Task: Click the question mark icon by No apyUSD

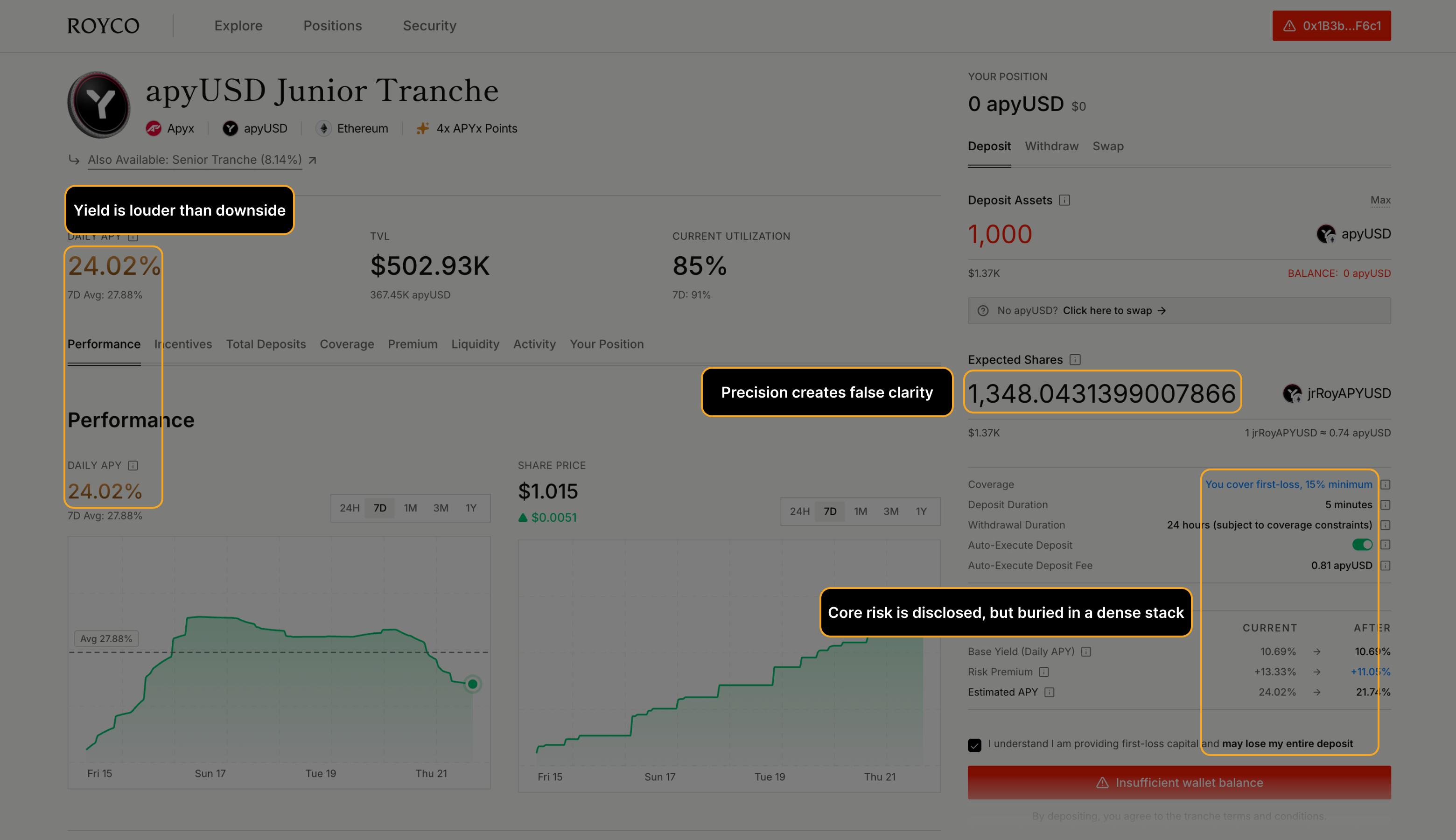Action: 983,311
